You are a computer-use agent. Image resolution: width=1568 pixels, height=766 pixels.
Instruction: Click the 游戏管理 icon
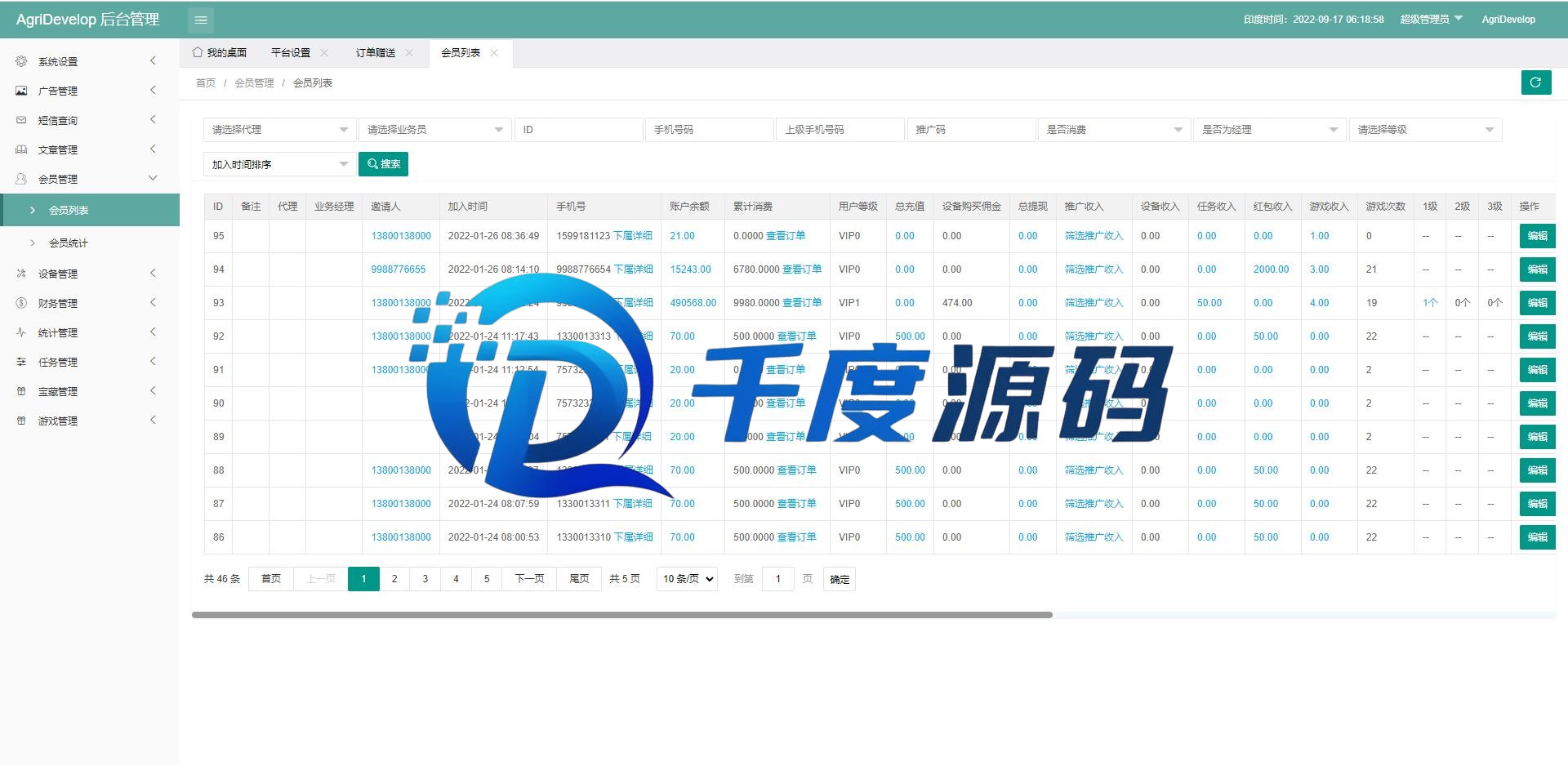click(x=22, y=421)
